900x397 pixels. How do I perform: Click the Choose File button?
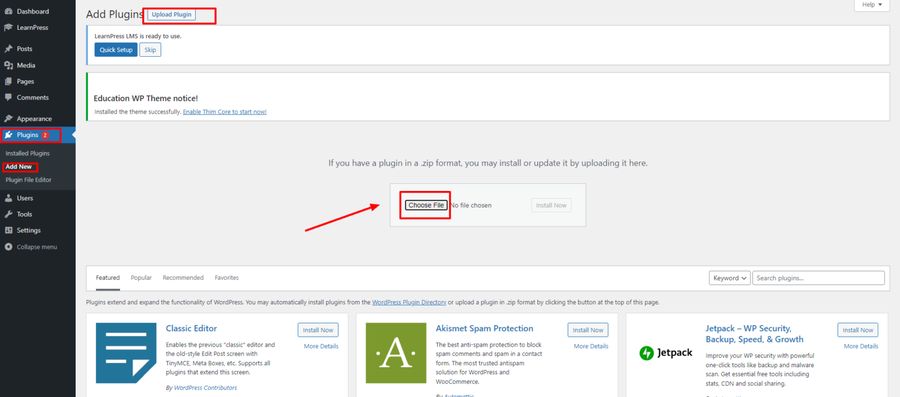(426, 205)
